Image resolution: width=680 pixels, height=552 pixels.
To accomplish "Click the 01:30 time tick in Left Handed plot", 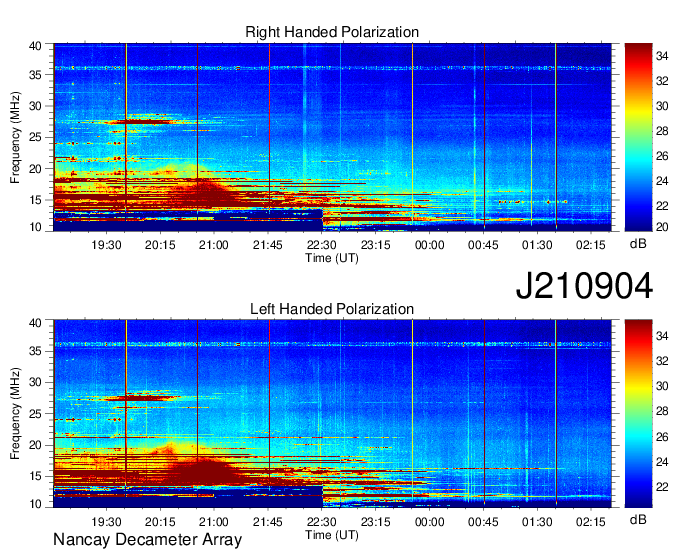I will pos(537,522).
